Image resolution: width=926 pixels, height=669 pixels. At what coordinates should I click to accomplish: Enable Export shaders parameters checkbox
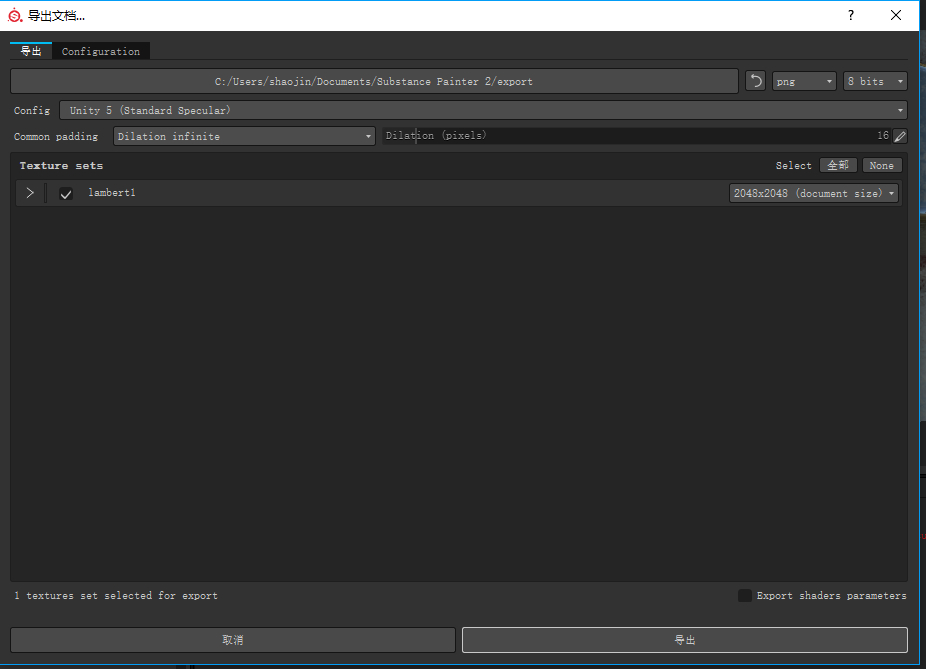point(745,595)
